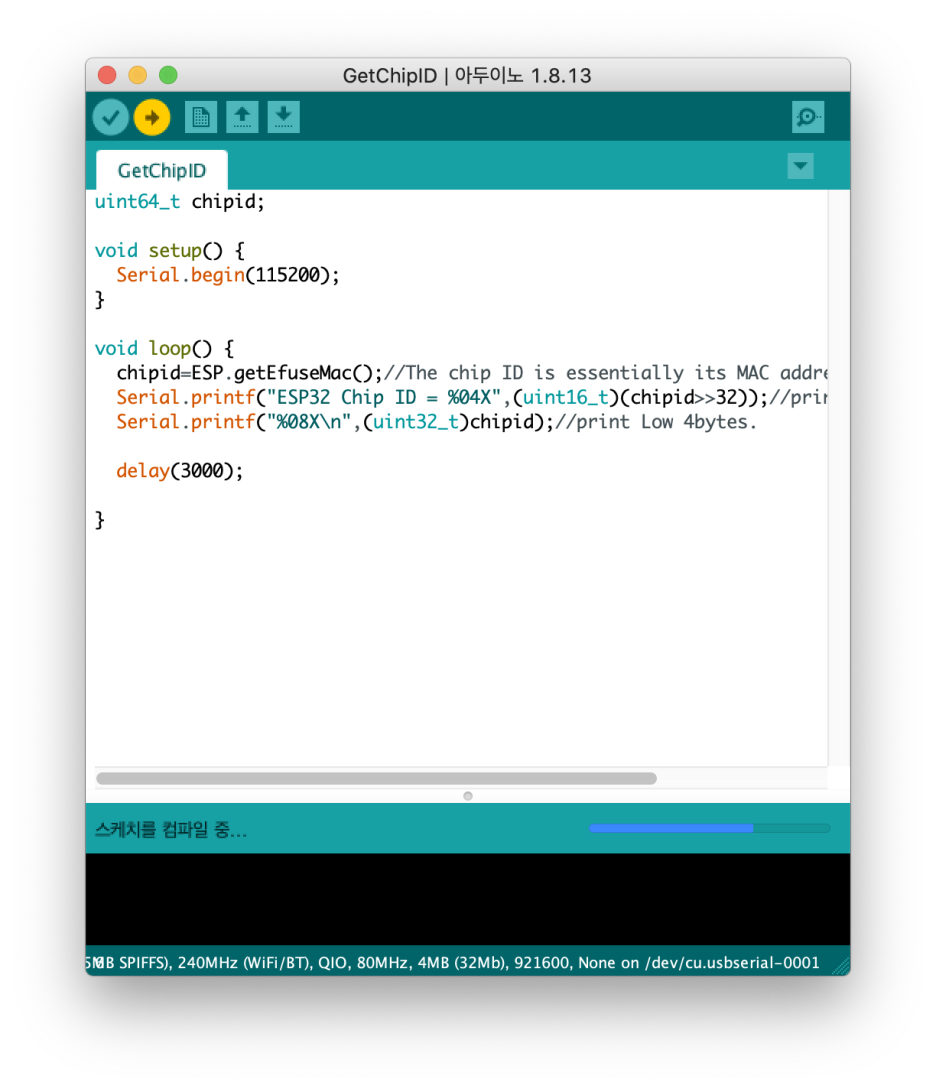Click the board info status bar text
936x1089 pixels.
click(x=453, y=963)
